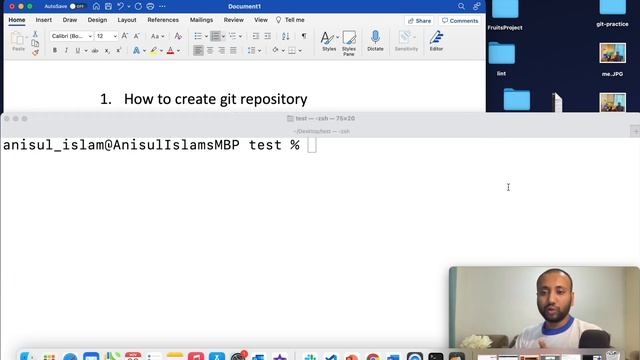This screenshot has height=360, width=640.
Task: Toggle strikethrough formatting
Action: coord(95,50)
